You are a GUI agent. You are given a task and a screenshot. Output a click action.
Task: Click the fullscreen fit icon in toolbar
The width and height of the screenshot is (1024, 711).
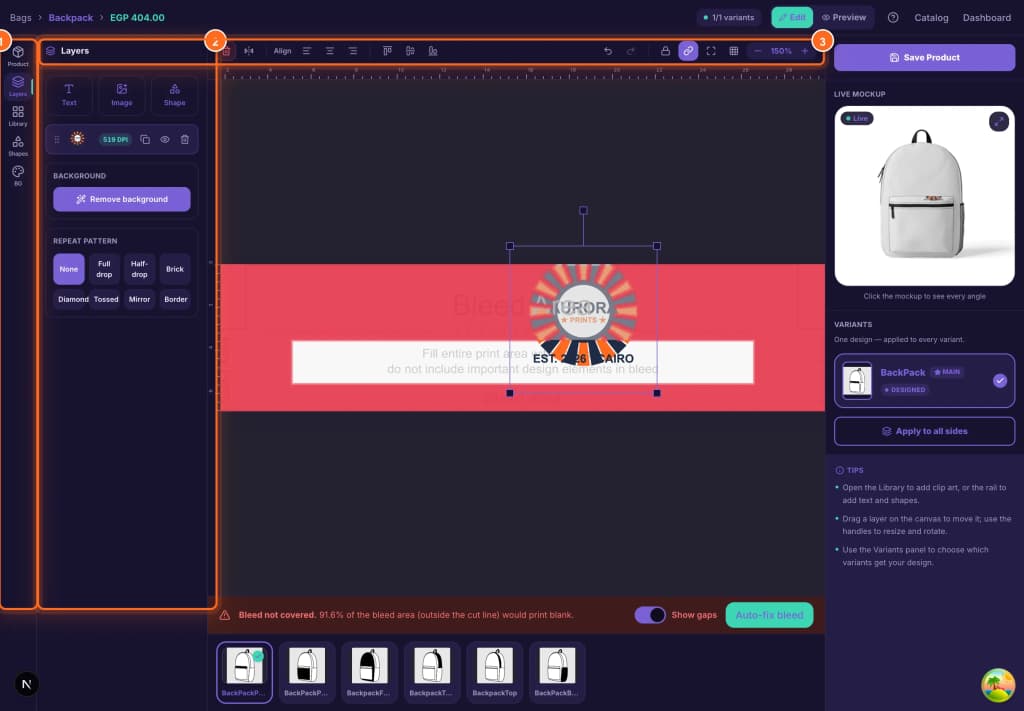click(x=711, y=51)
